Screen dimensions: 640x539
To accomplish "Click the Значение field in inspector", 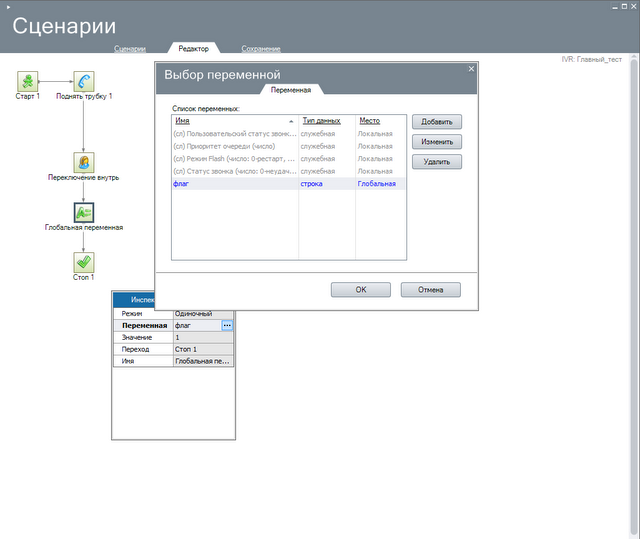I will (203, 337).
